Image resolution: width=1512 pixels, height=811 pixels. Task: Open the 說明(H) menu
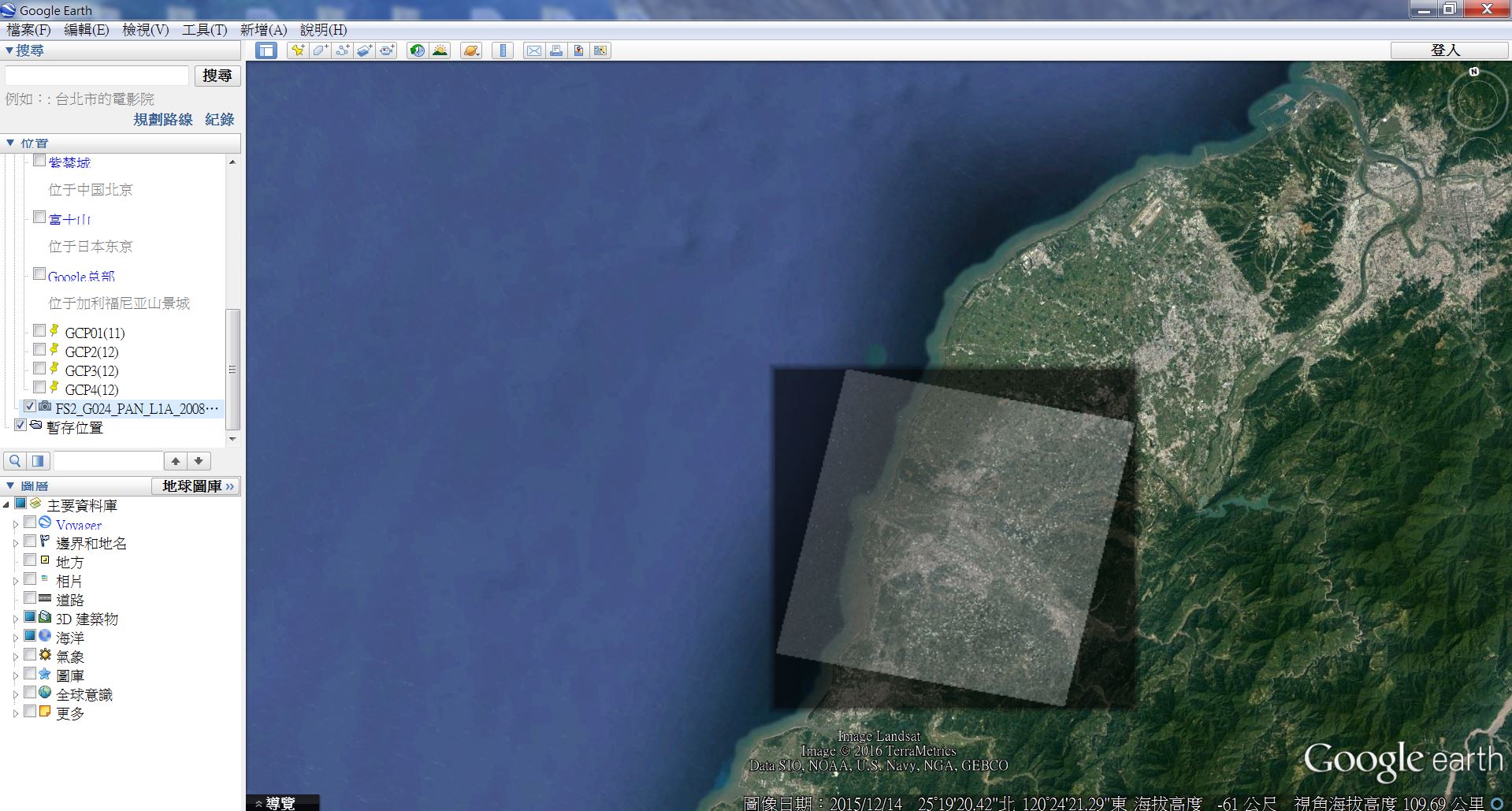(323, 30)
